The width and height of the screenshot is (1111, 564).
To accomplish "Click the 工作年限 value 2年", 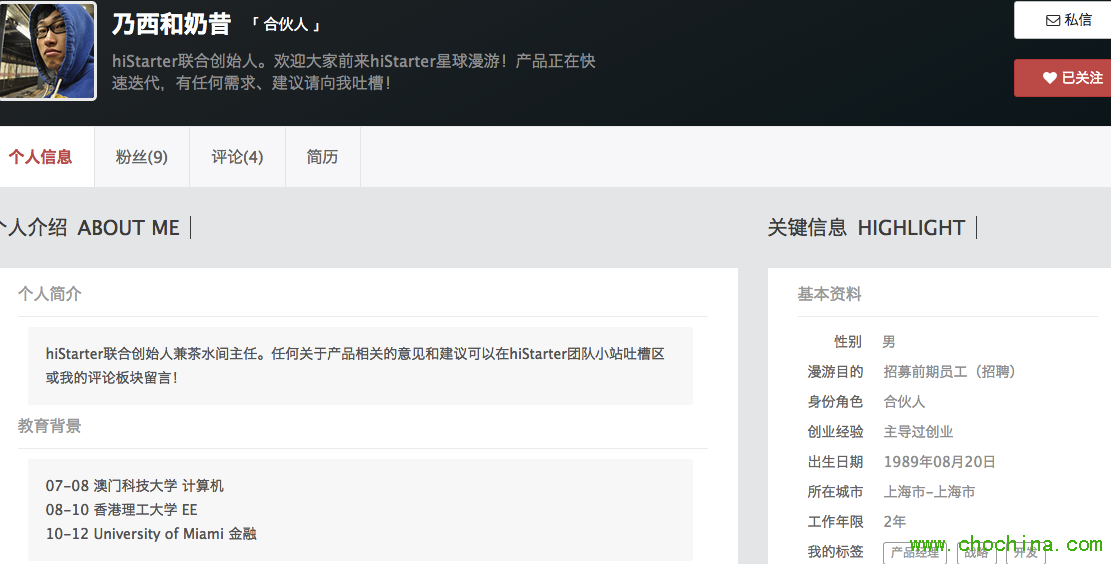I will tap(895, 521).
